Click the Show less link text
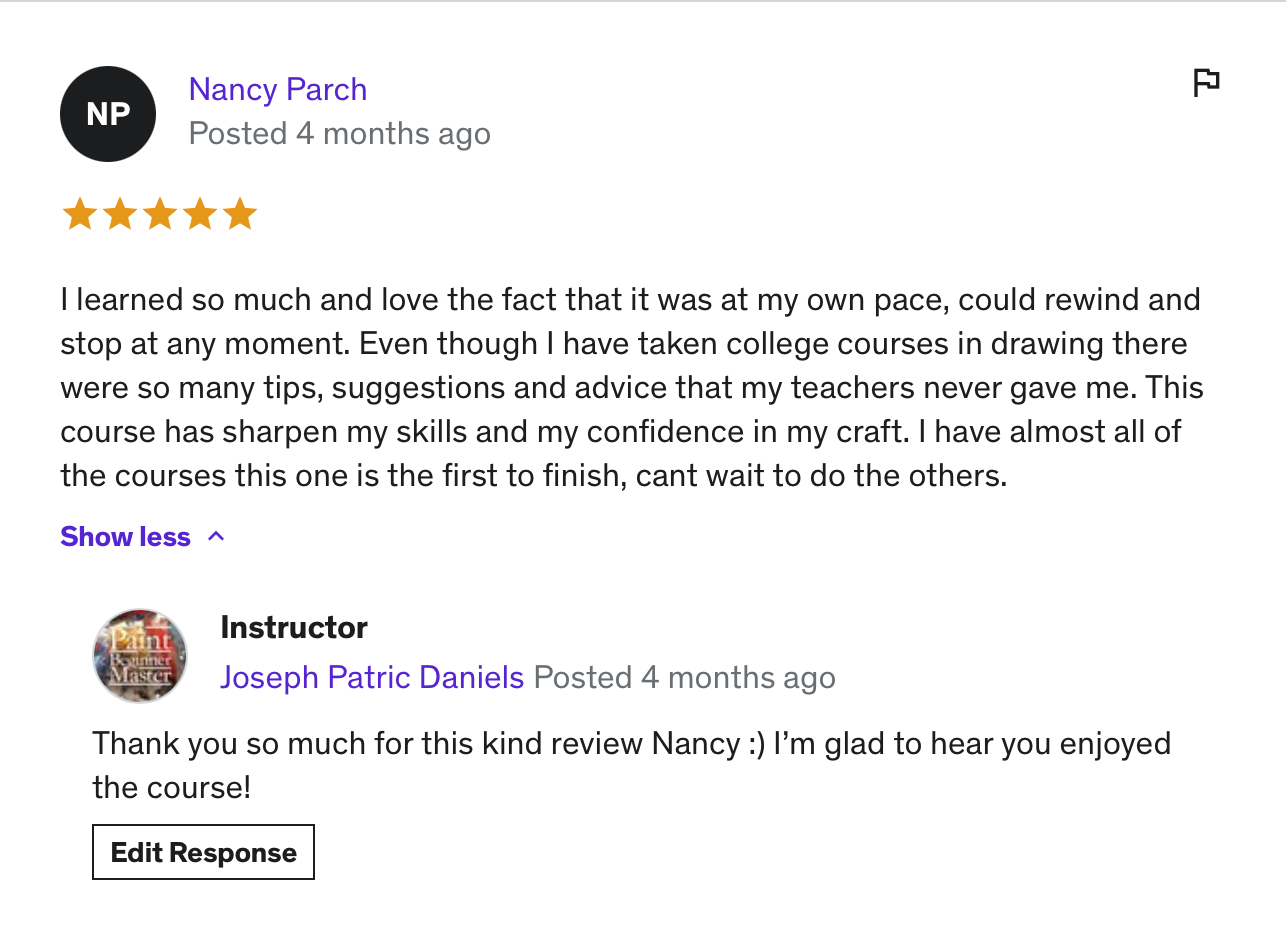The image size is (1286, 942). tap(125, 537)
